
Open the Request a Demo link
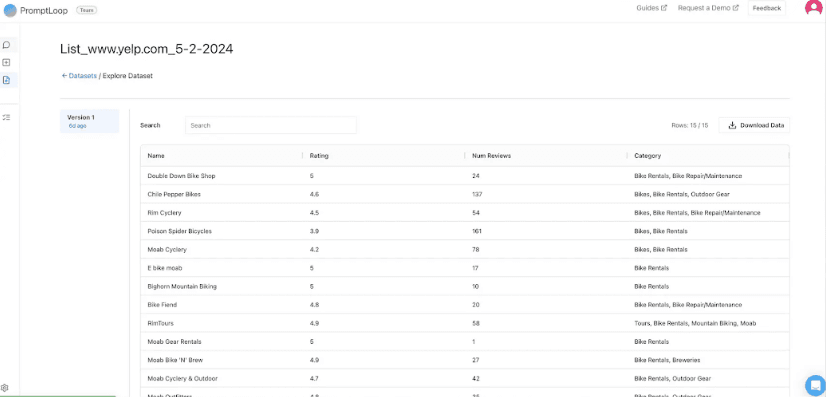click(708, 8)
